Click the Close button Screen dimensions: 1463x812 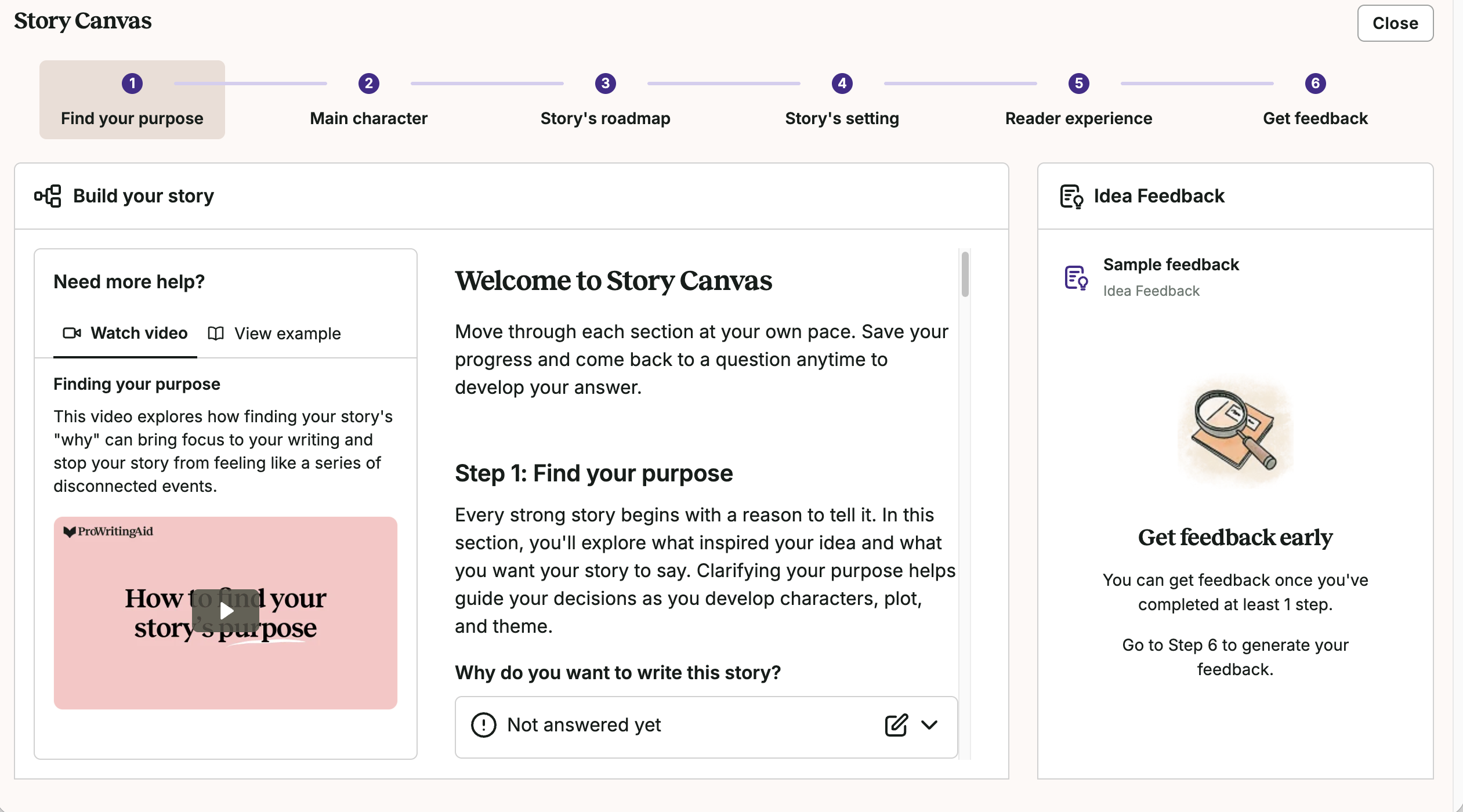pyautogui.click(x=1395, y=23)
